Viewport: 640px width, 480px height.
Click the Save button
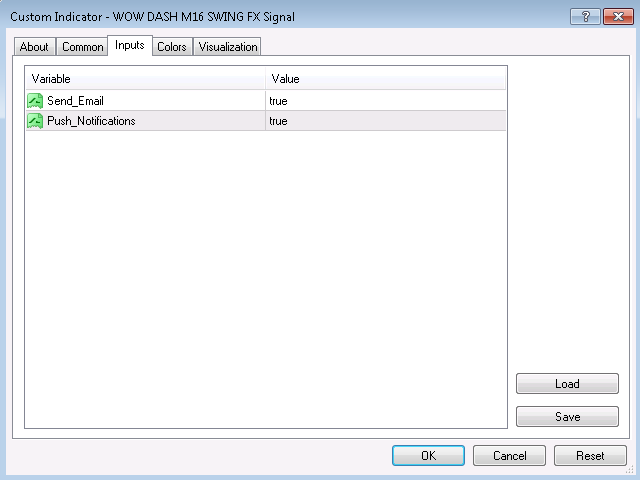click(x=567, y=417)
